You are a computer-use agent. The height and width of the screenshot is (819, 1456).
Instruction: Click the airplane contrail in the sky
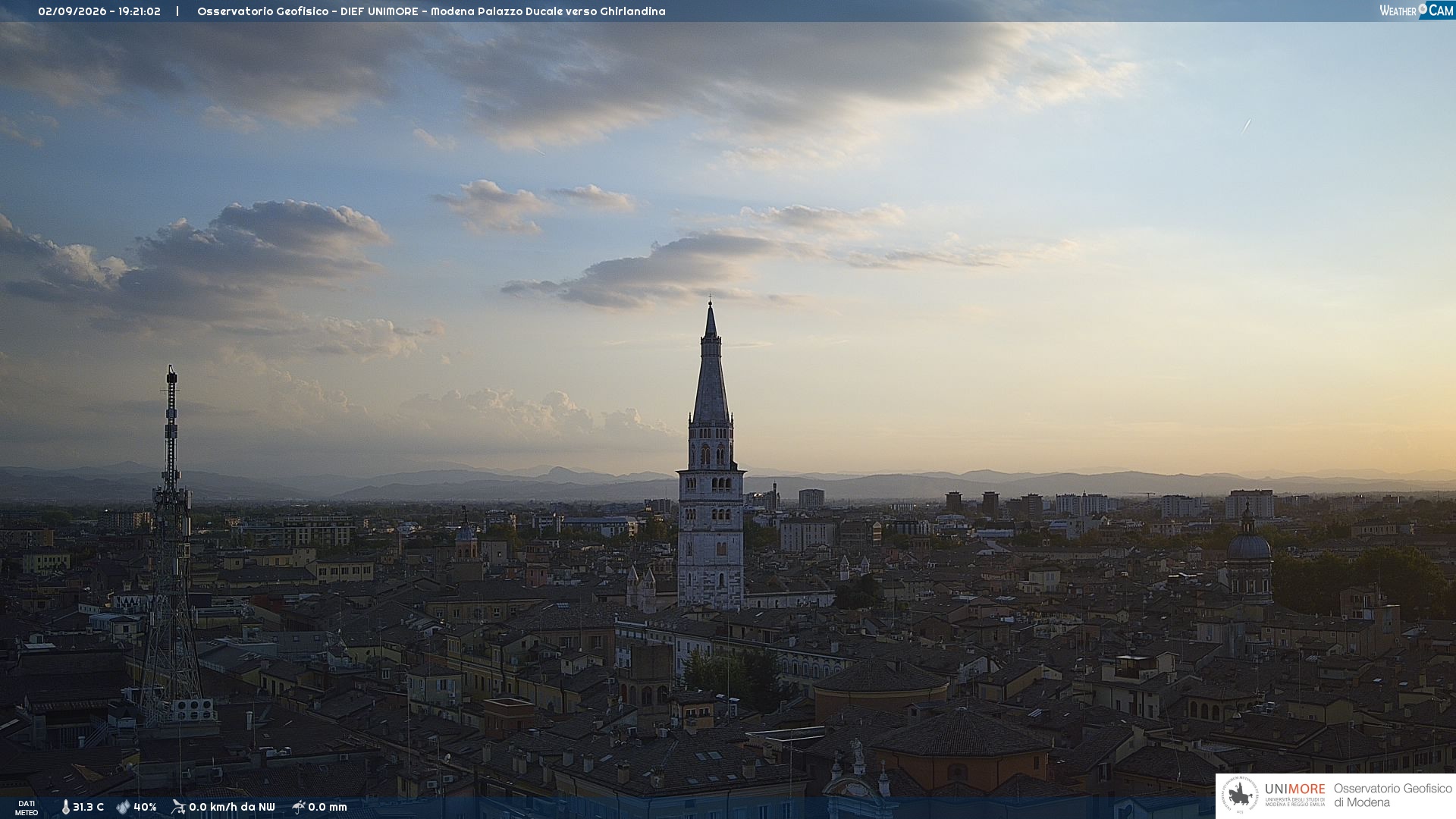(1245, 126)
